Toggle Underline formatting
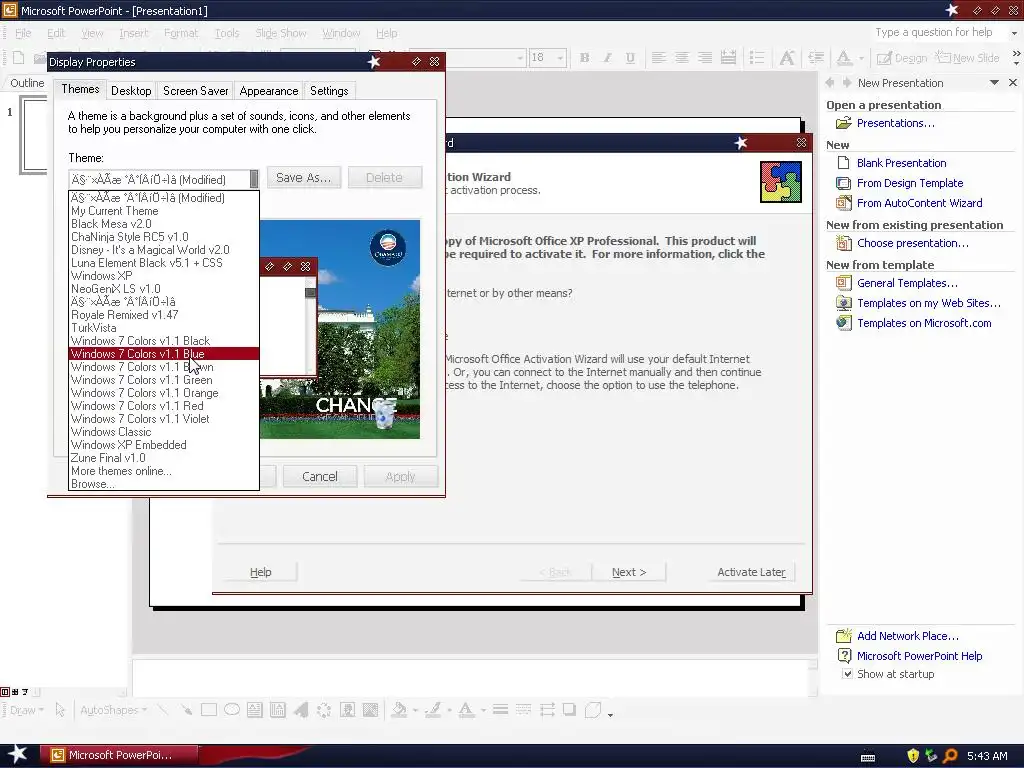This screenshot has height=768, width=1024. coord(630,57)
